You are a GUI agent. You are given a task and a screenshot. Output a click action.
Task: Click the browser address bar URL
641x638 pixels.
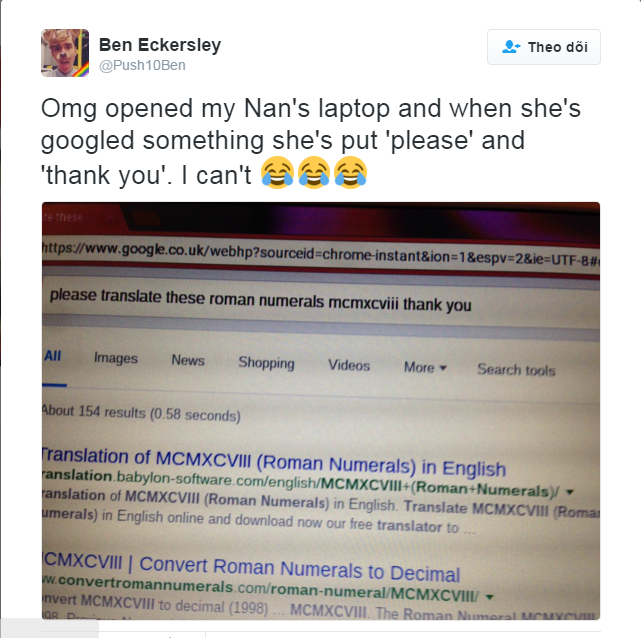click(321, 253)
